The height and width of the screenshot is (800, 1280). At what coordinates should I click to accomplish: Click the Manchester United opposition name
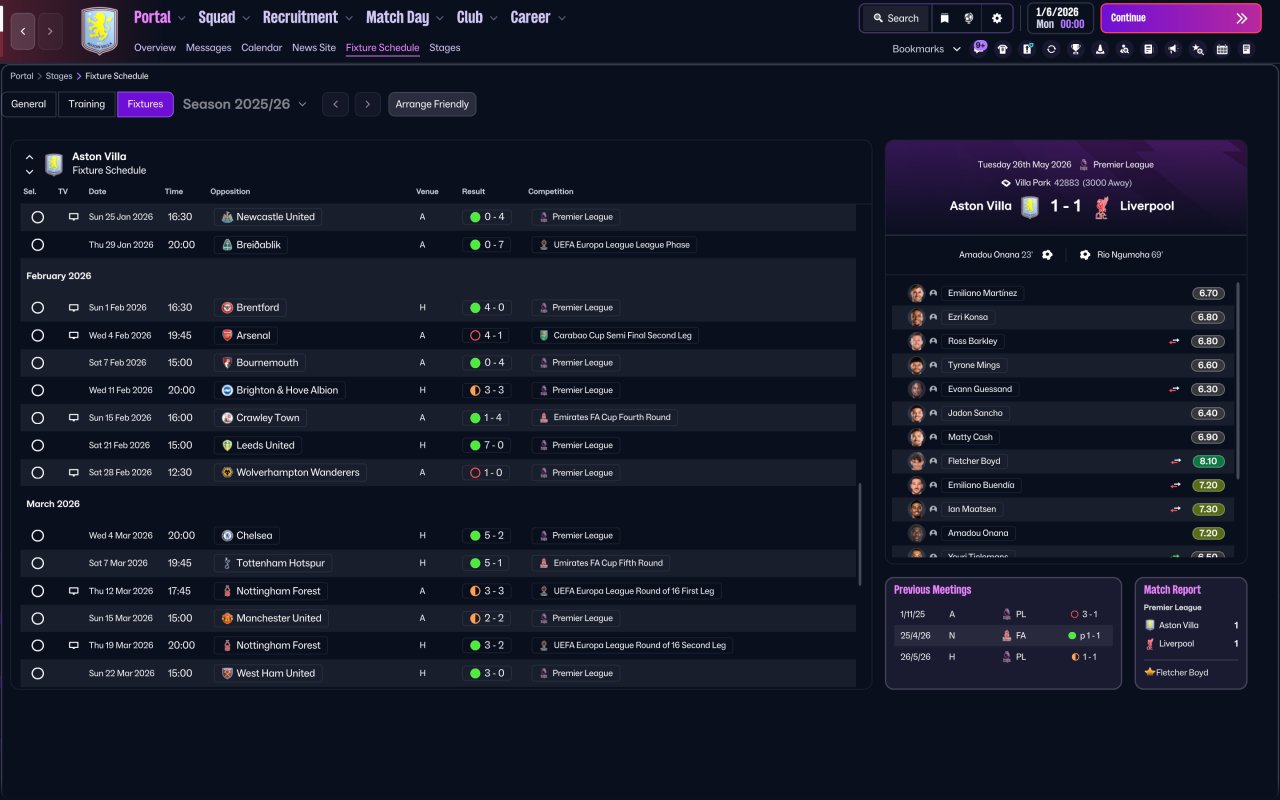pyautogui.click(x=279, y=619)
